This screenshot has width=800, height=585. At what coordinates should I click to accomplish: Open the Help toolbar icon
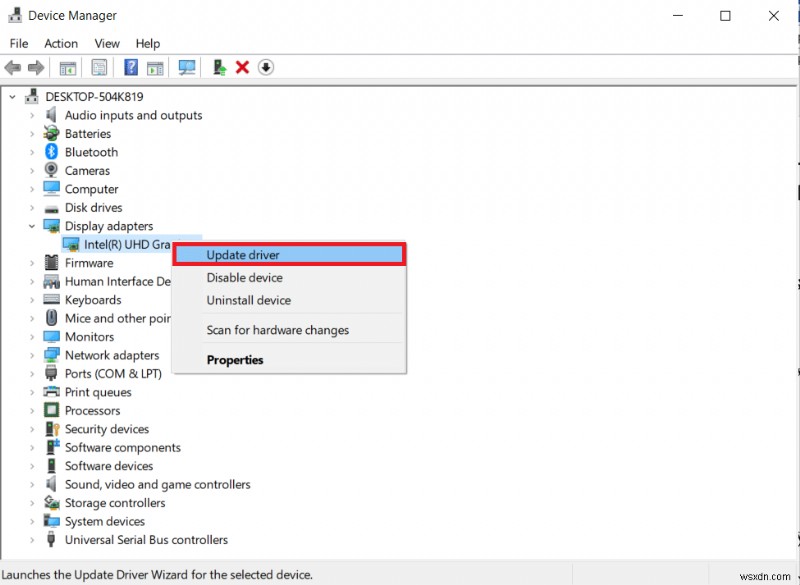click(130, 67)
